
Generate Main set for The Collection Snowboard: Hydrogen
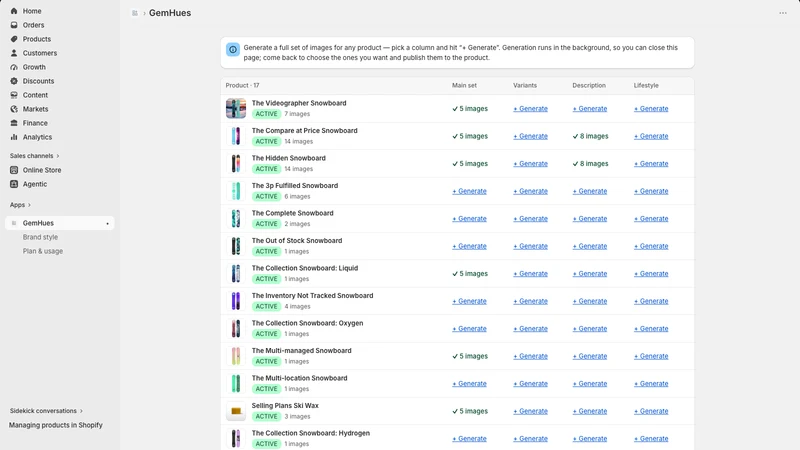pyautogui.click(x=469, y=439)
